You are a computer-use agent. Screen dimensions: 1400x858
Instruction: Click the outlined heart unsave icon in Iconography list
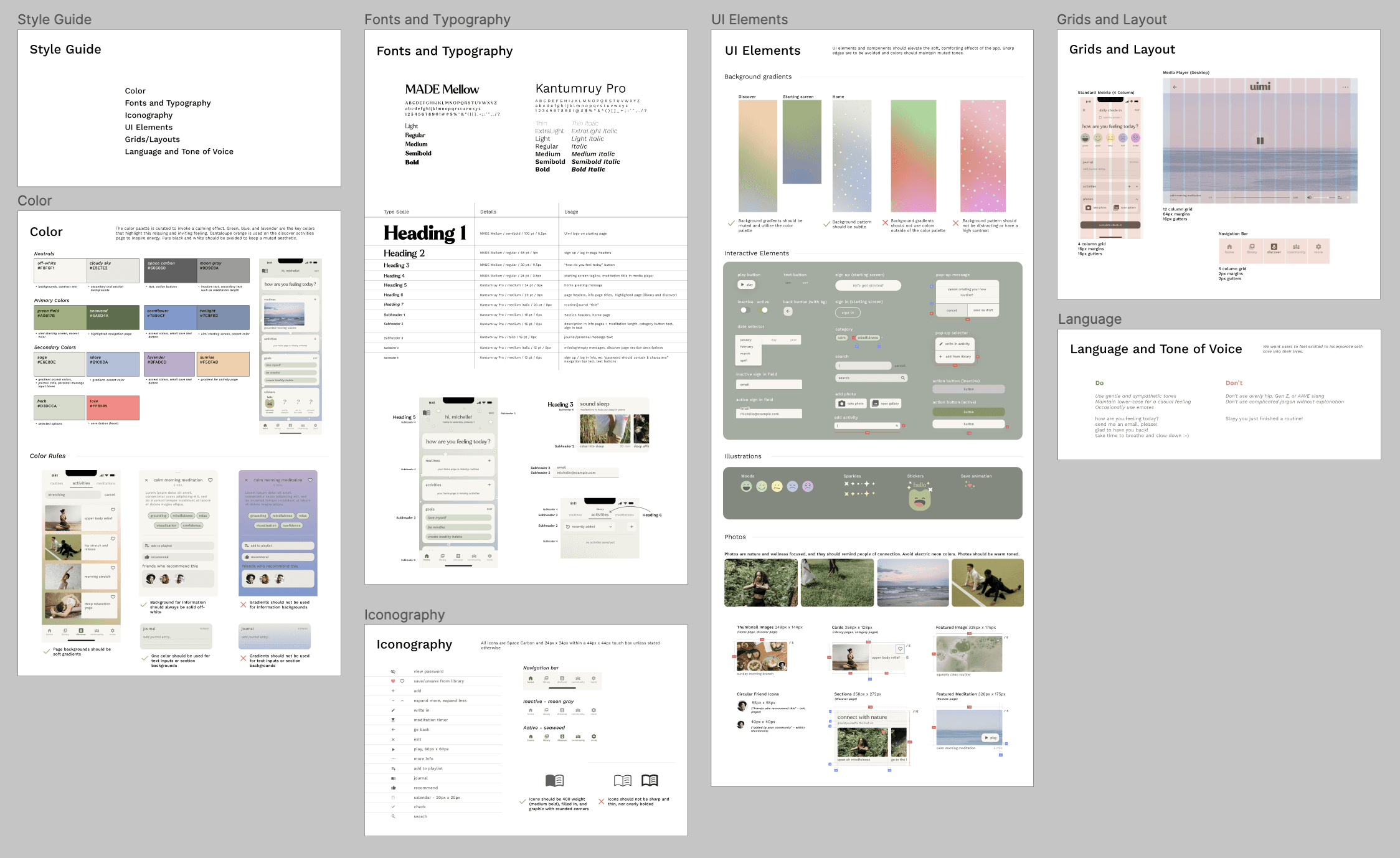402,681
